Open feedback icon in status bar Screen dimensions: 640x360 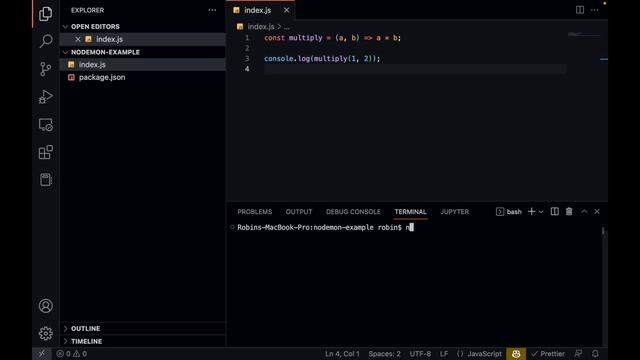tap(578, 353)
